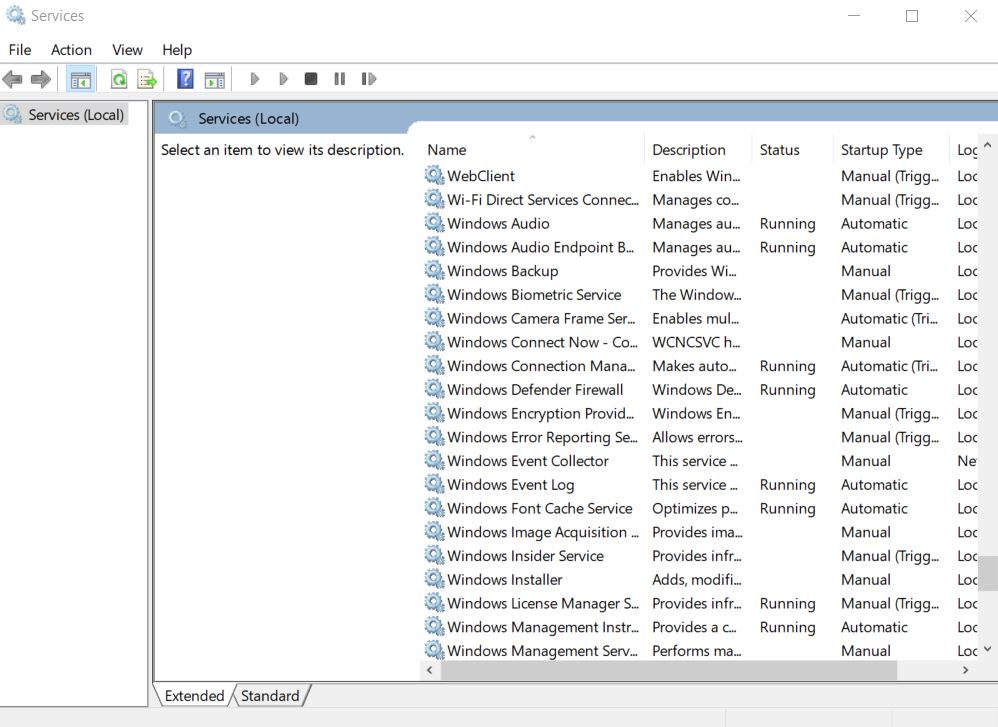Click the Restart Service toolbar icon
Screen dimensions: 998x727
coord(369,79)
